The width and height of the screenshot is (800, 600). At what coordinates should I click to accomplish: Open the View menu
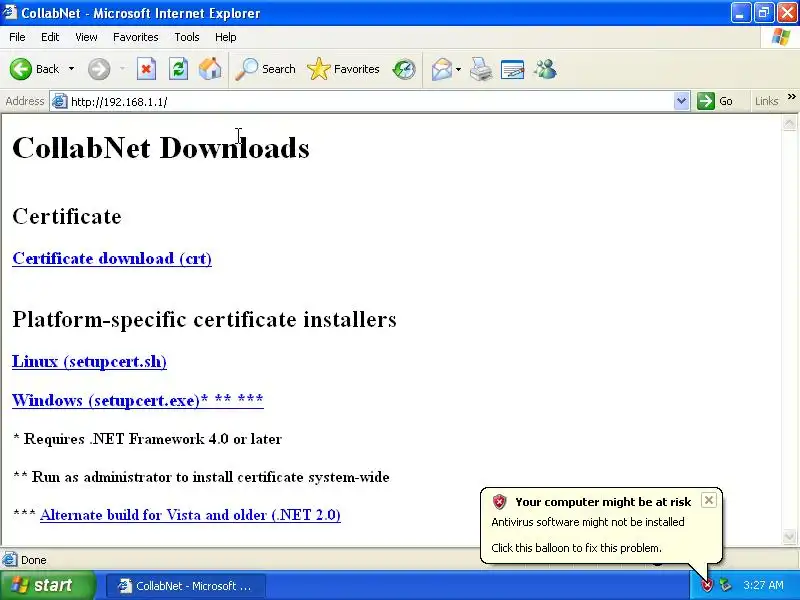click(x=86, y=37)
